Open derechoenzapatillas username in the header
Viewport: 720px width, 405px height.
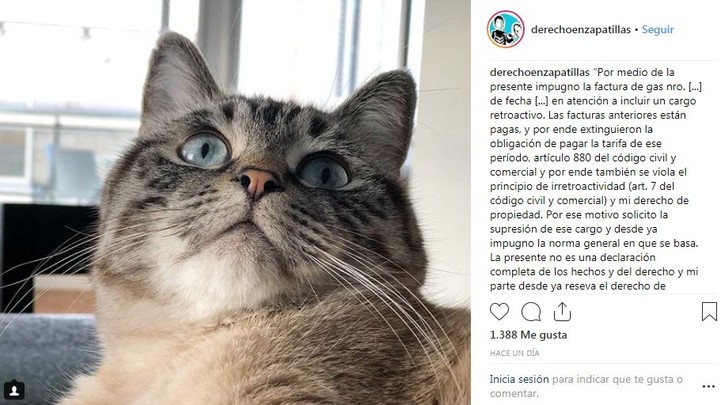pos(581,29)
